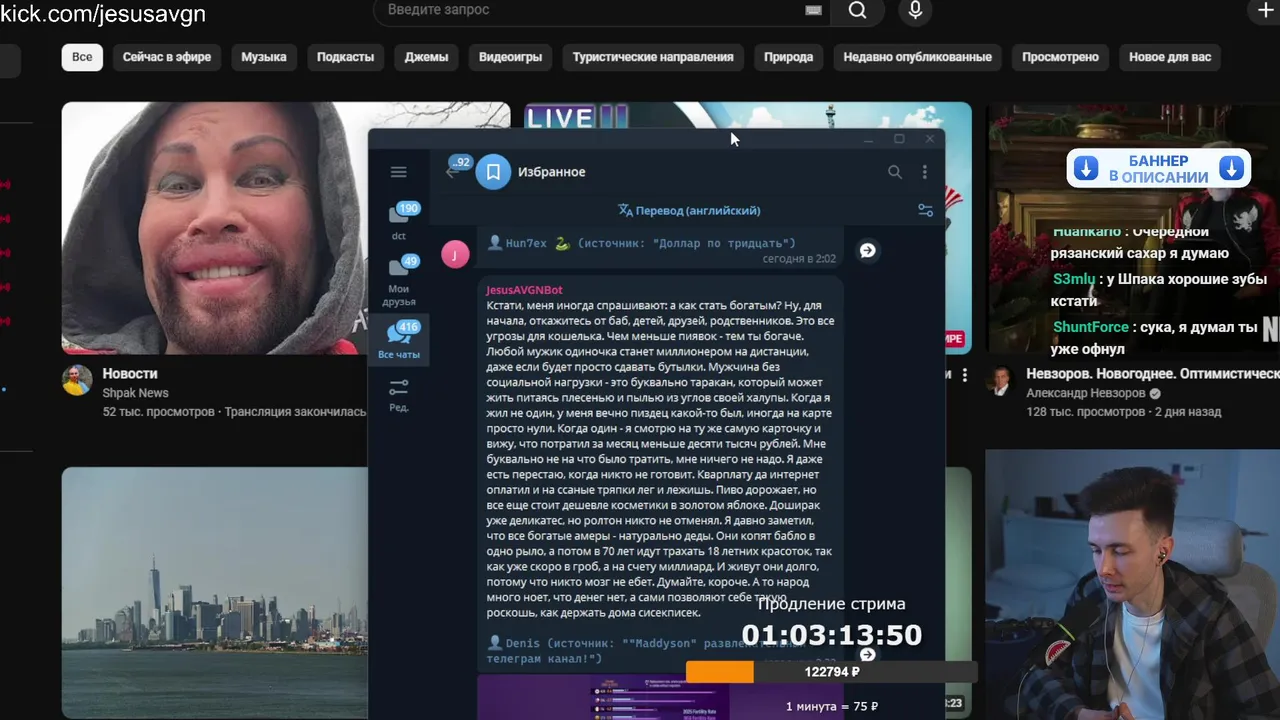The height and width of the screenshot is (720, 1280).
Task: Click the Перевод (английский) translate bar
Action: click(x=688, y=210)
